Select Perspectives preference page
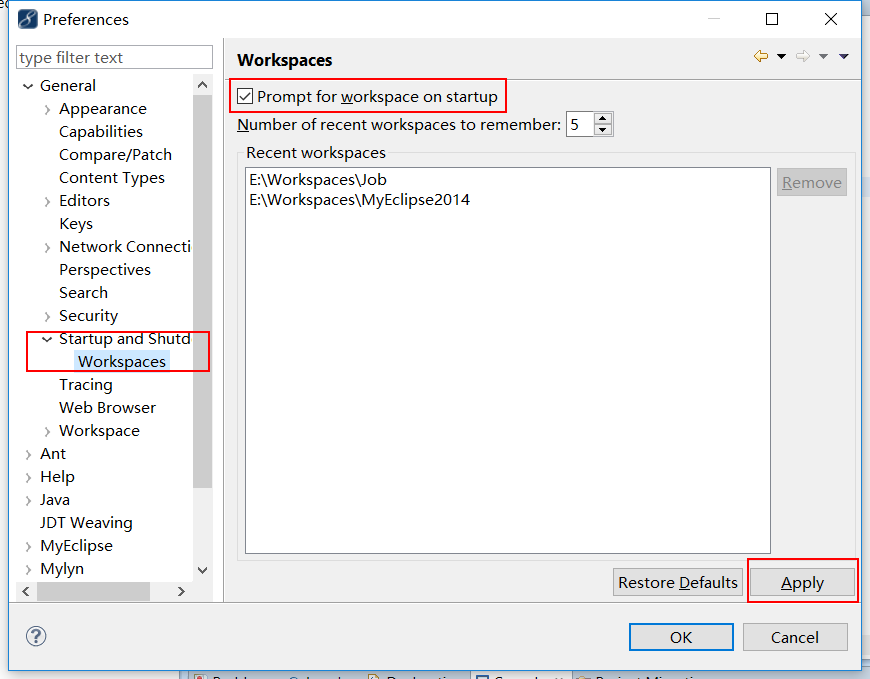The height and width of the screenshot is (679, 870). [x=105, y=270]
